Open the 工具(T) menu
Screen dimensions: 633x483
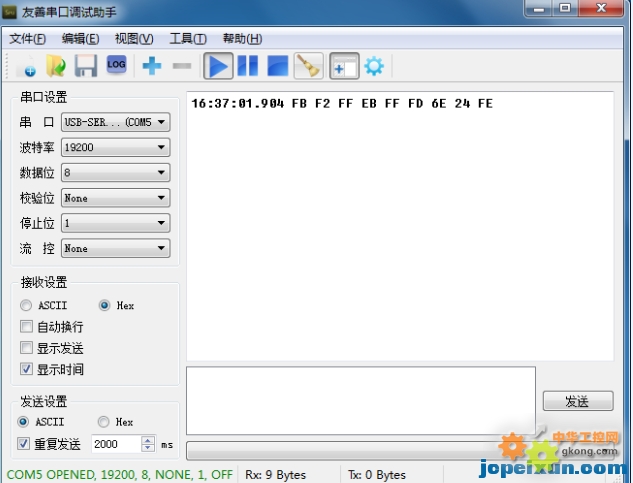tap(188, 39)
